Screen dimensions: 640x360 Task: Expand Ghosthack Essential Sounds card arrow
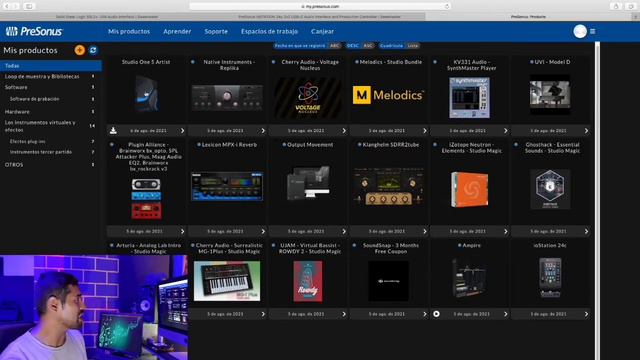[587, 231]
